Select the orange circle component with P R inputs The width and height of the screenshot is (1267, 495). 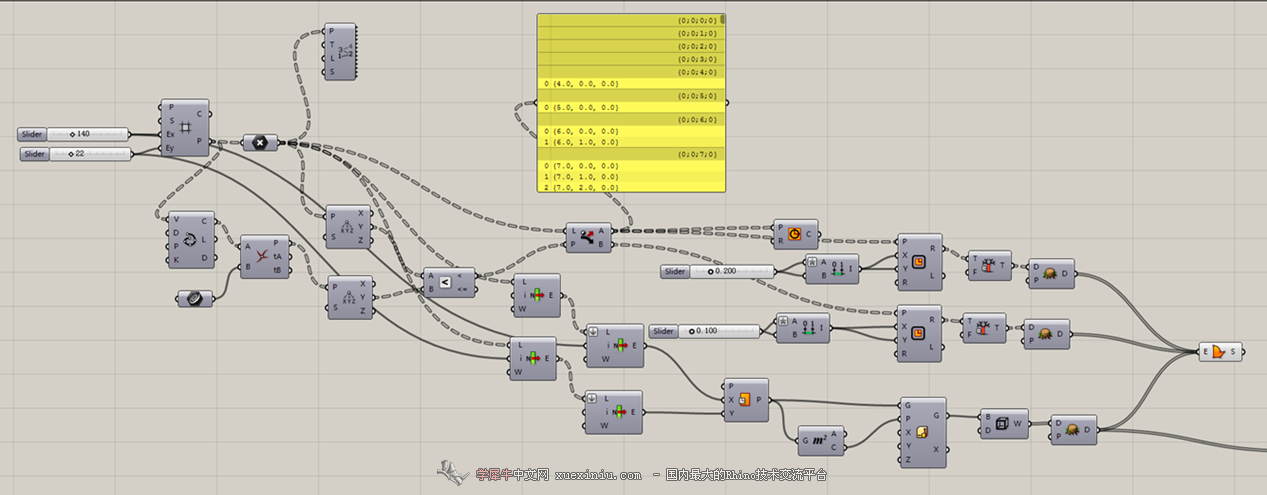point(795,234)
